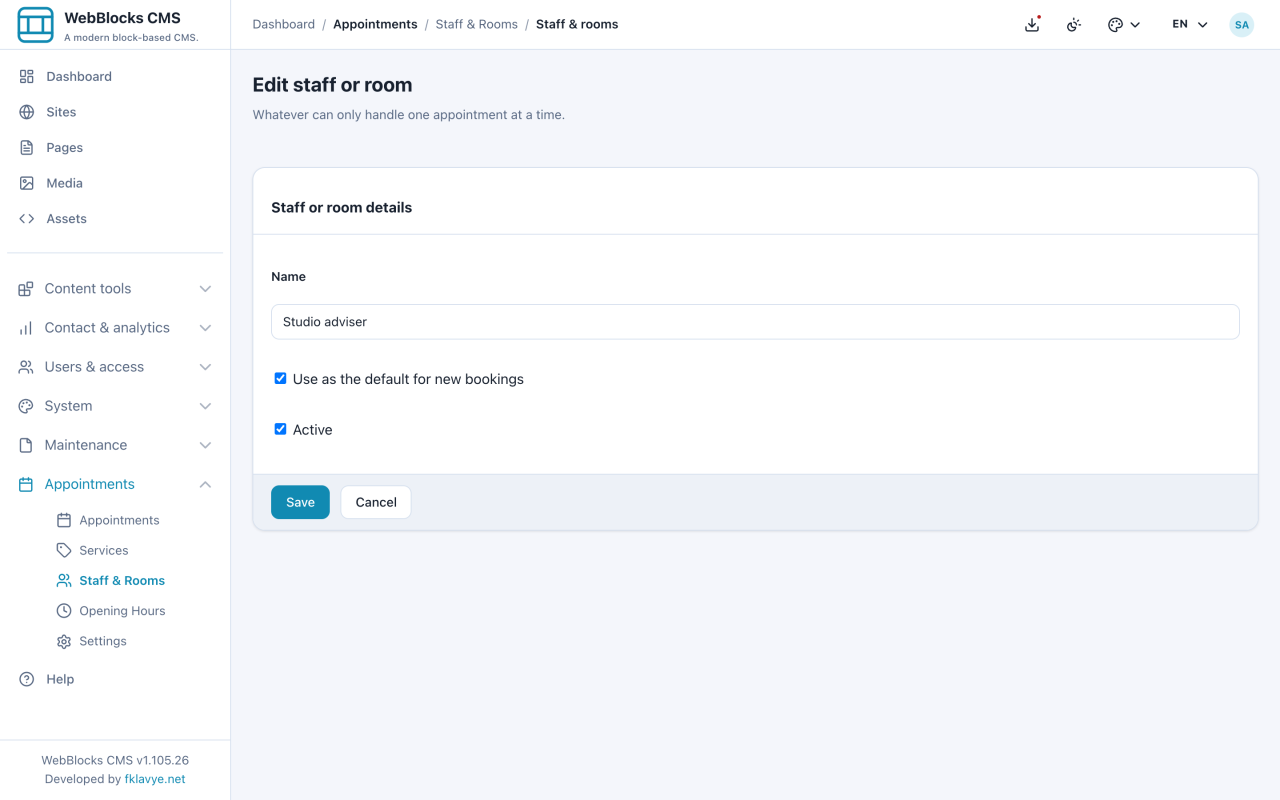This screenshot has width=1280, height=800.
Task: Click the Assets code brackets icon
Action: click(27, 219)
